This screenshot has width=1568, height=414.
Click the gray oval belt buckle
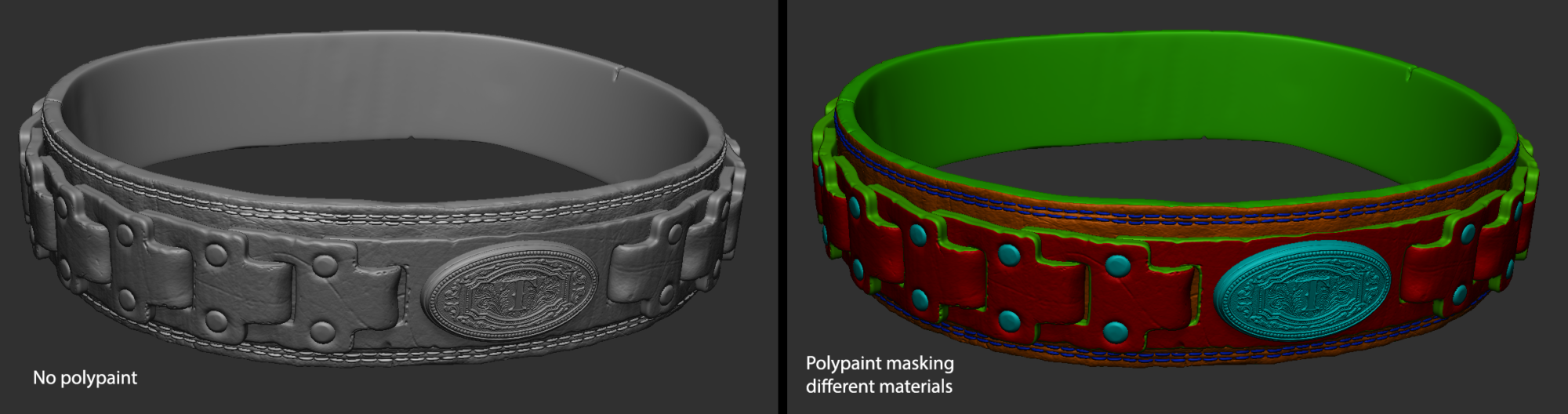point(510,291)
